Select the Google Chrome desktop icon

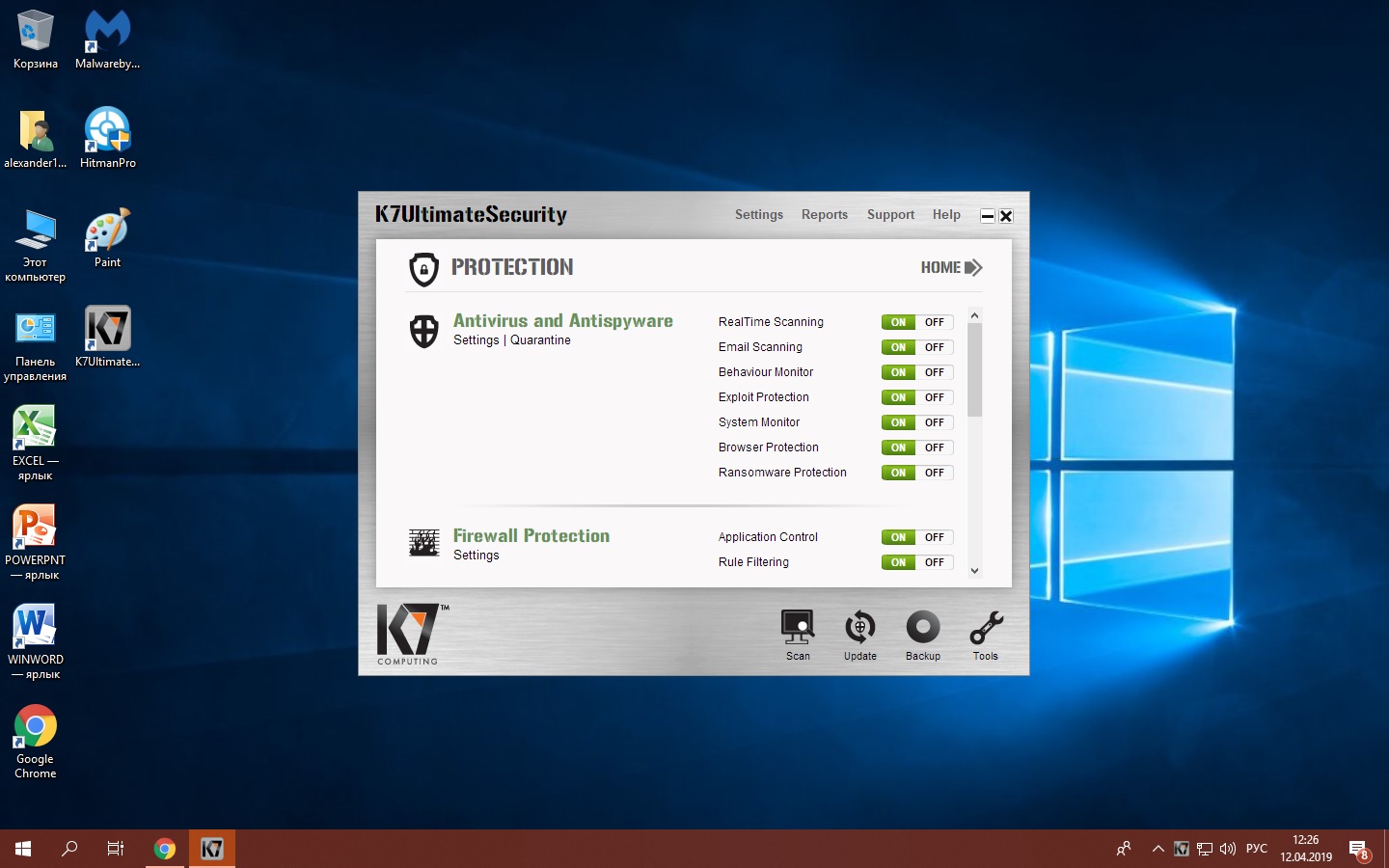pyautogui.click(x=36, y=742)
